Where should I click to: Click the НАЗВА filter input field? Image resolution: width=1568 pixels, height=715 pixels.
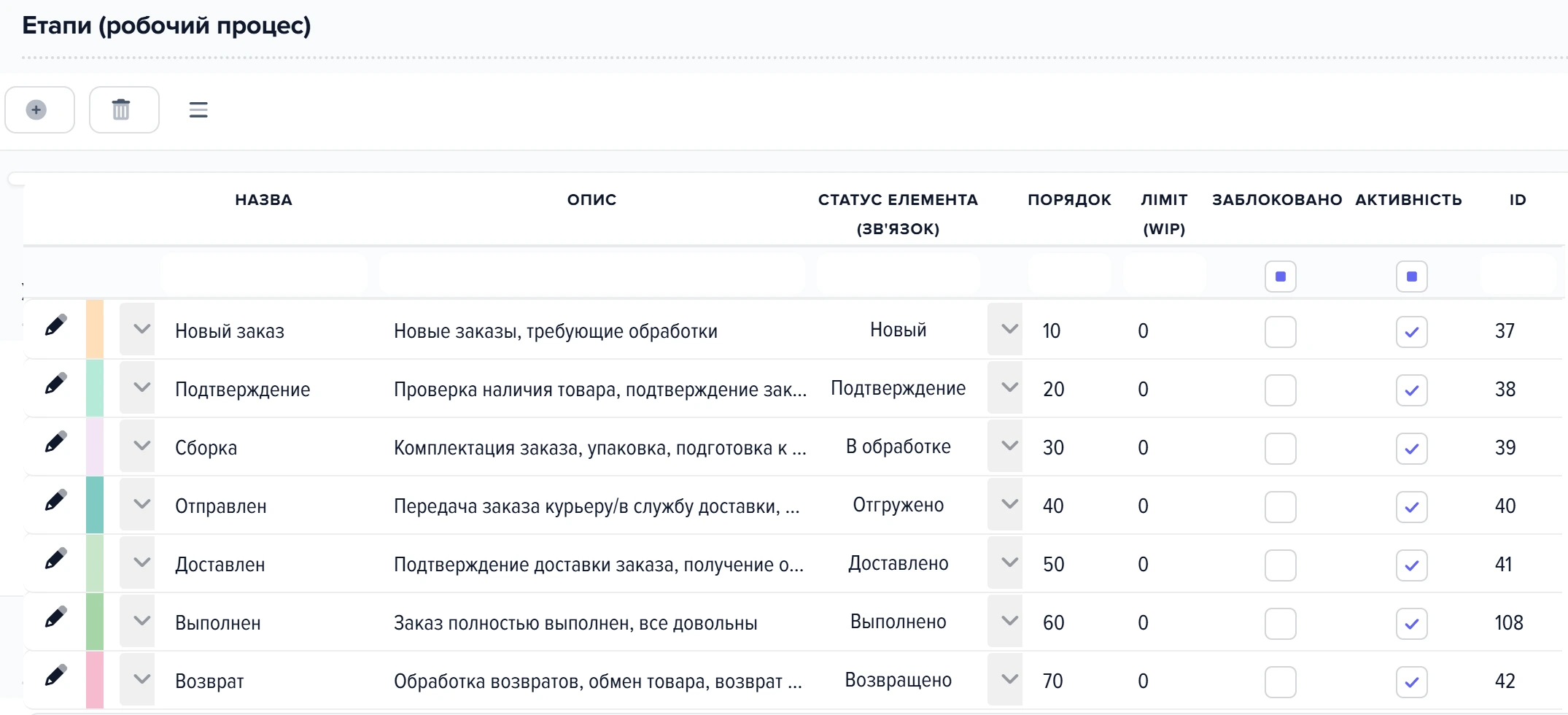(264, 275)
